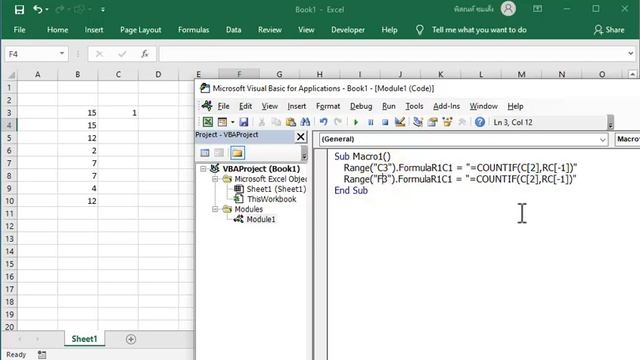
Task: Open the Undo history dropdown arrow in Excel
Action: click(47, 9)
